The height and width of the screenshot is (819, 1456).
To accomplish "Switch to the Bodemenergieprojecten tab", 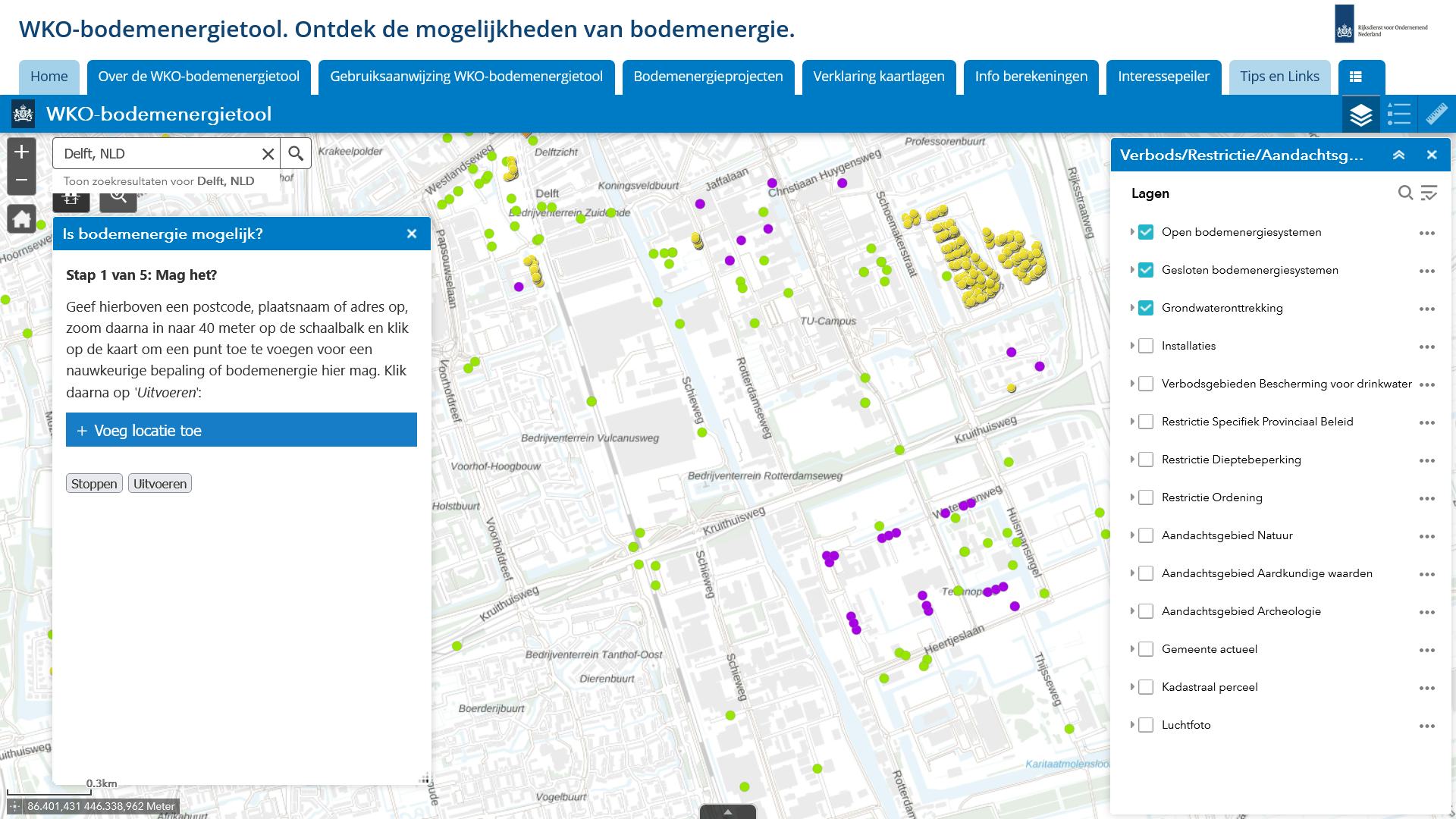I will point(708,77).
